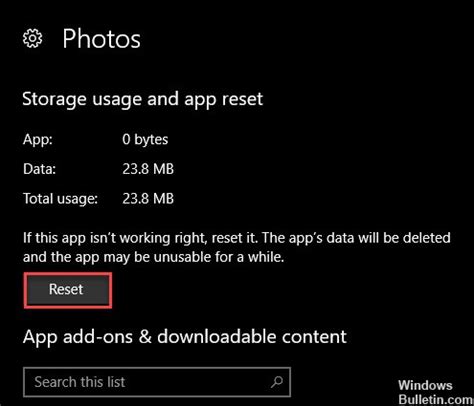The width and height of the screenshot is (474, 406).
Task: Click the Photos page title
Action: (x=102, y=39)
